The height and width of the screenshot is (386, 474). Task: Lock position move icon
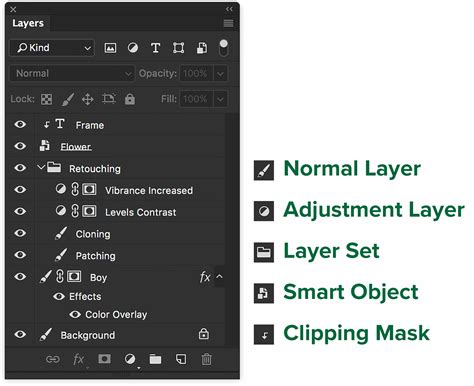pyautogui.click(x=88, y=99)
